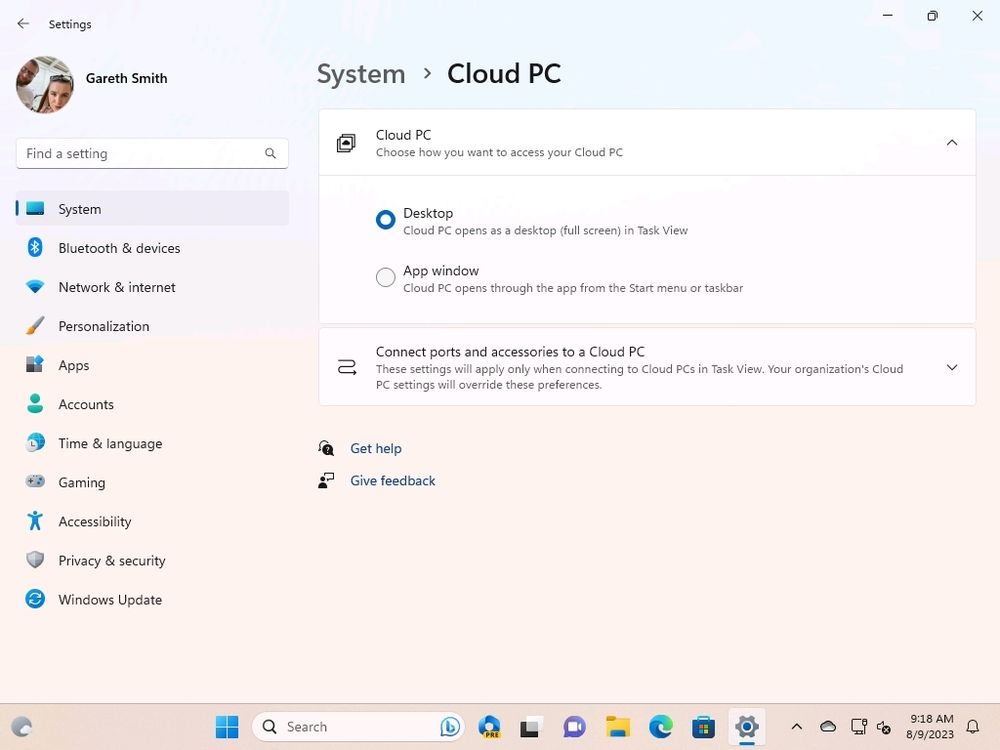Click the Get help headset icon

(326, 448)
